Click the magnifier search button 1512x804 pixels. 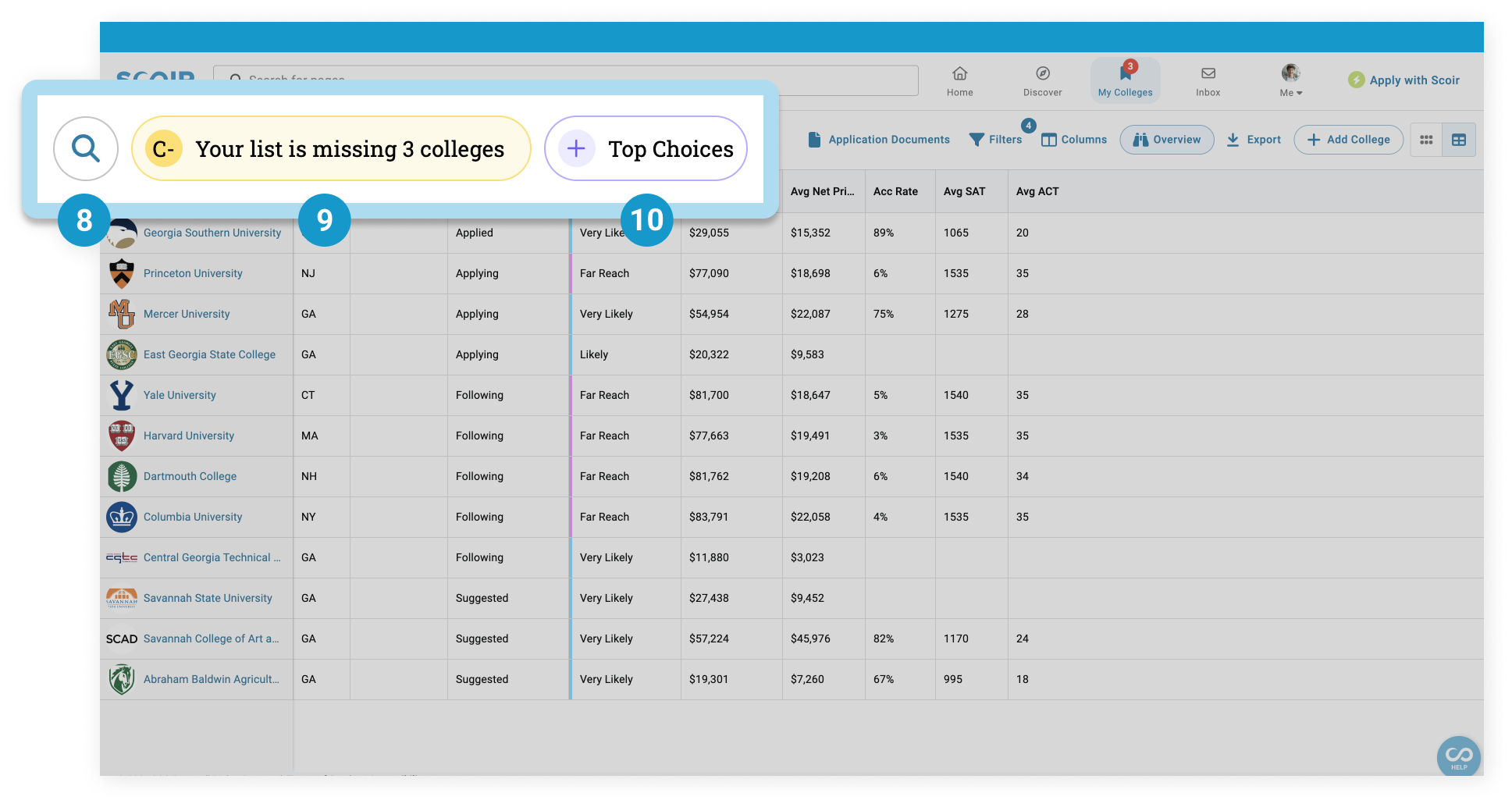[x=86, y=148]
